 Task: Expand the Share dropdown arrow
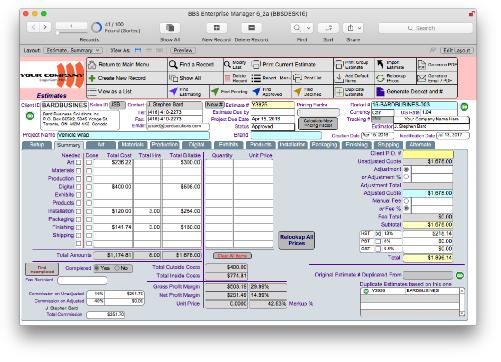(359, 28)
